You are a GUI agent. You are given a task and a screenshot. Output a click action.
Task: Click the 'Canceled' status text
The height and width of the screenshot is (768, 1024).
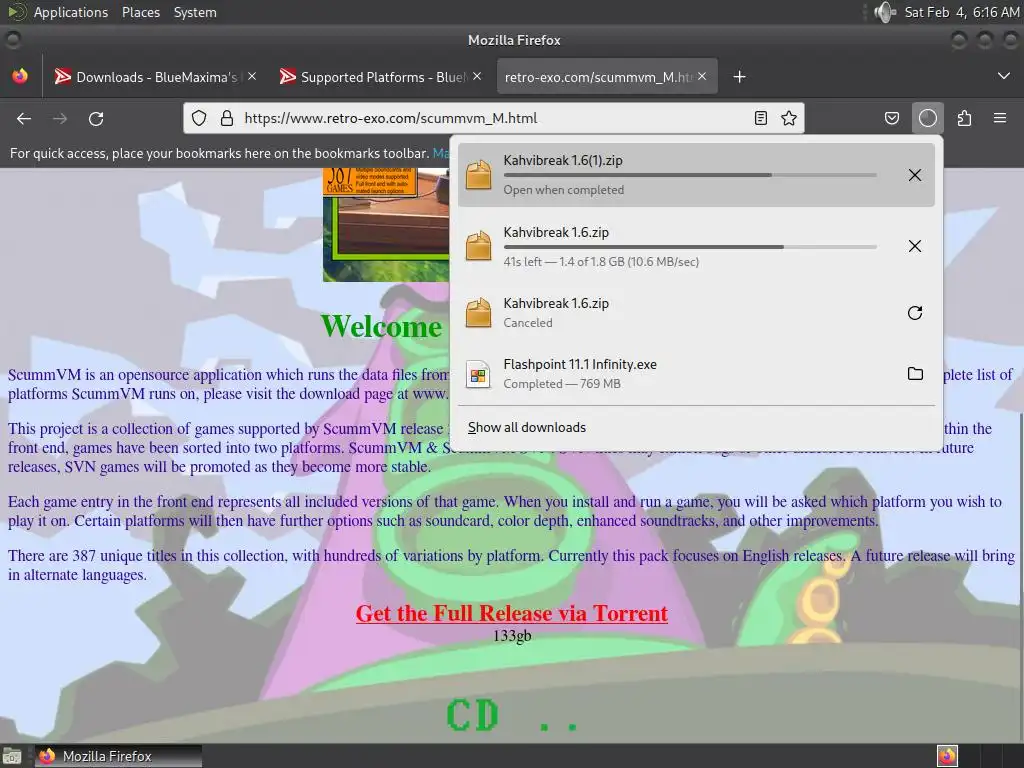(x=528, y=323)
